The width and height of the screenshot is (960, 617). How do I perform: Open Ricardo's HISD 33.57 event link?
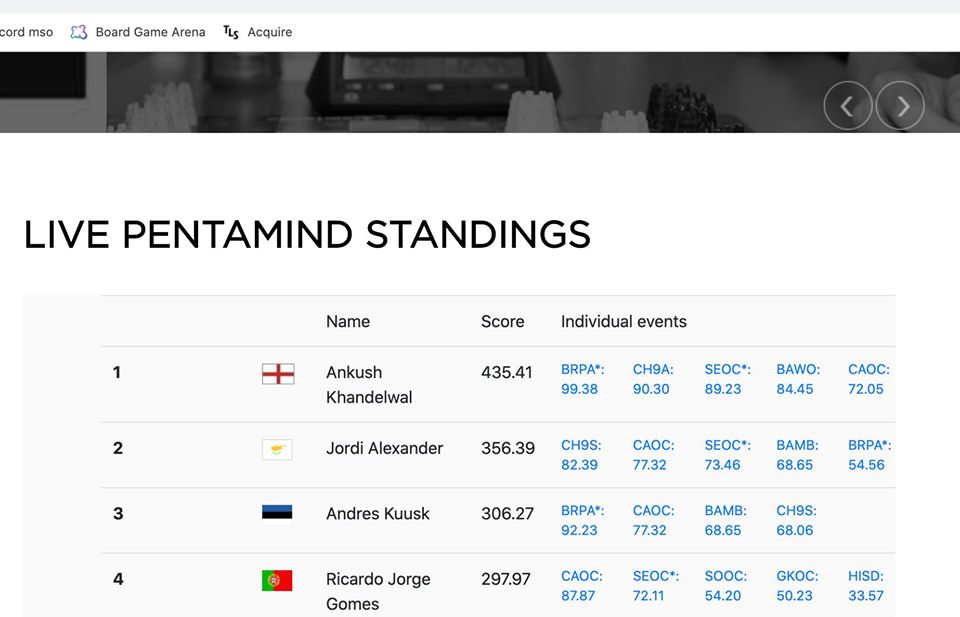point(866,586)
